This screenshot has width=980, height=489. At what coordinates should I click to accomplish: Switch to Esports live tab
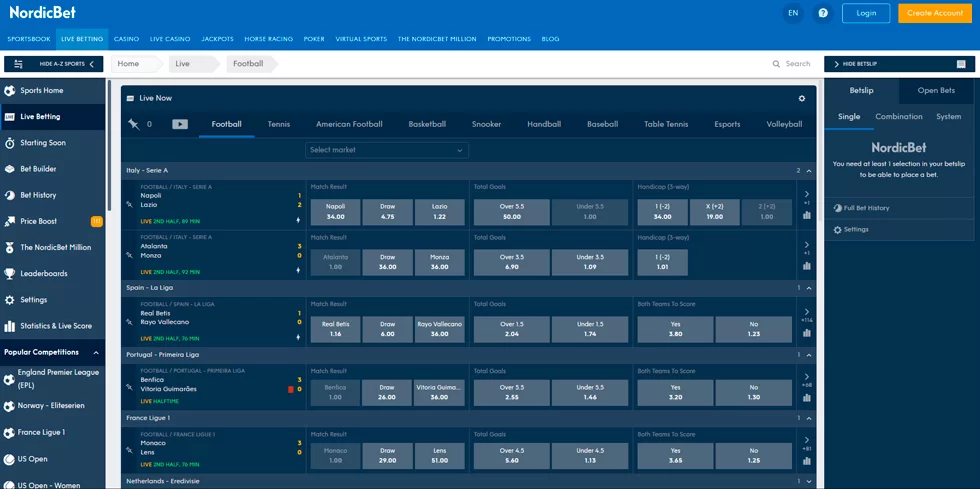tap(727, 124)
